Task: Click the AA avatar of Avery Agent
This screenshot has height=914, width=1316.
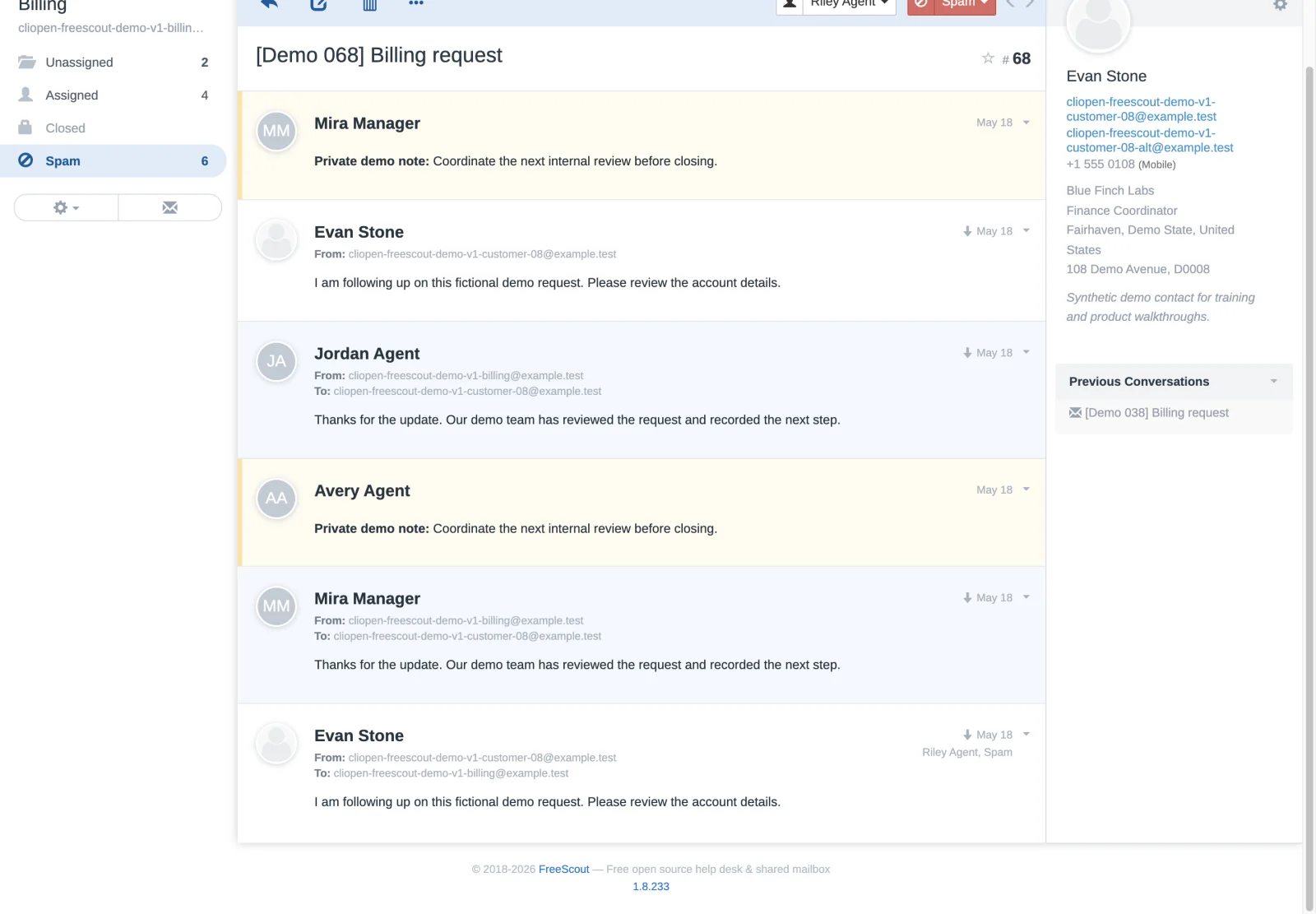Action: coord(276,499)
